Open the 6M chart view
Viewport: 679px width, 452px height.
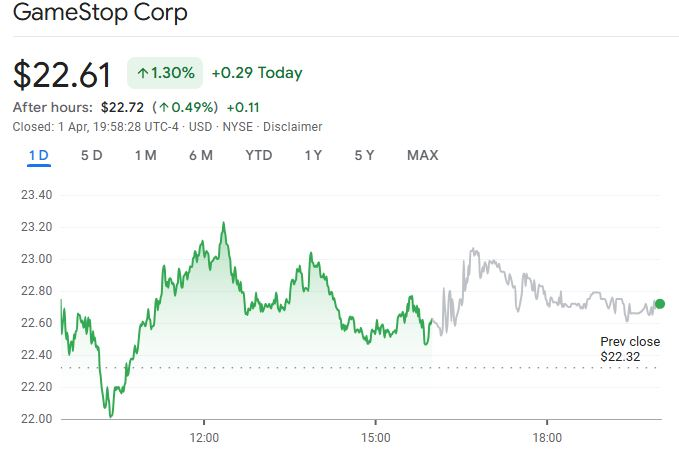pyautogui.click(x=200, y=155)
